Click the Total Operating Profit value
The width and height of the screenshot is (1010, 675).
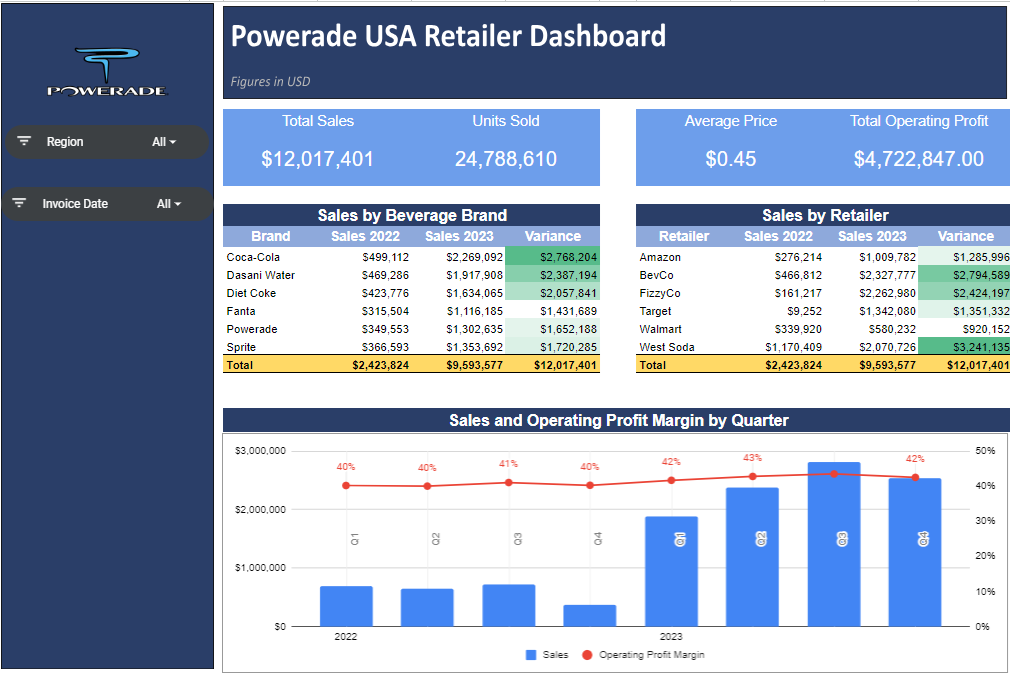pyautogui.click(x=918, y=159)
